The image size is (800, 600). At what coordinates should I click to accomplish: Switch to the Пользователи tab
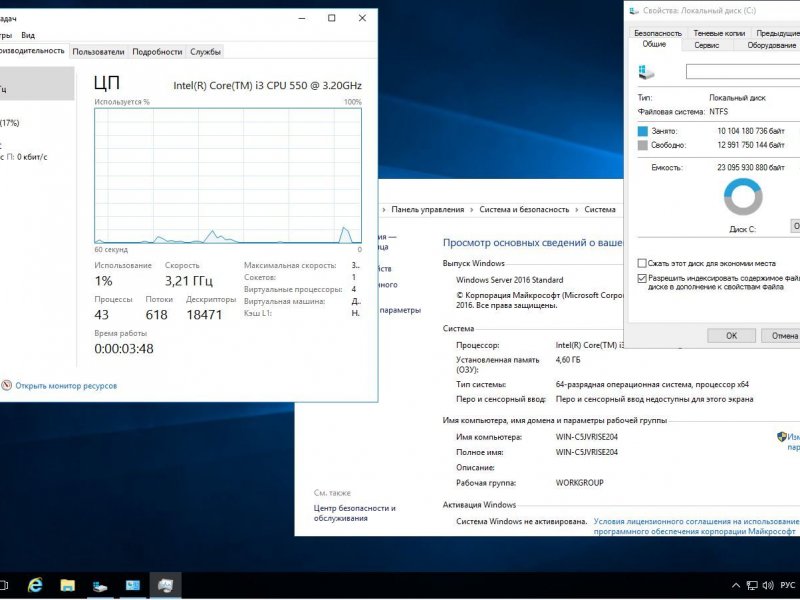point(98,52)
